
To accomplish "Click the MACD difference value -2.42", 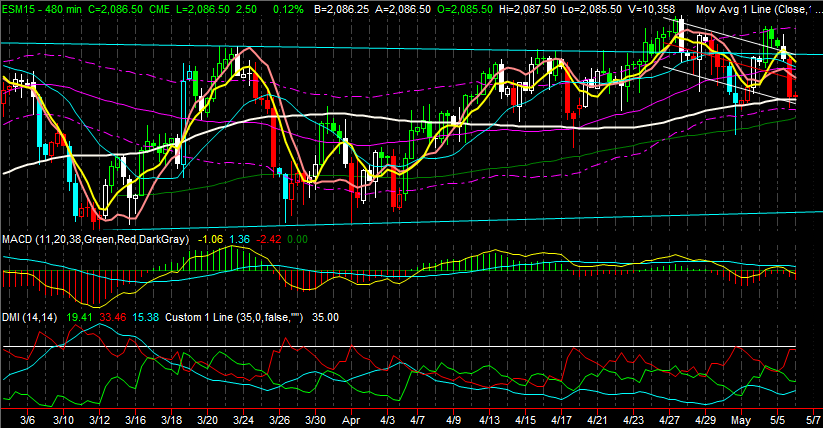I will 269,239.
